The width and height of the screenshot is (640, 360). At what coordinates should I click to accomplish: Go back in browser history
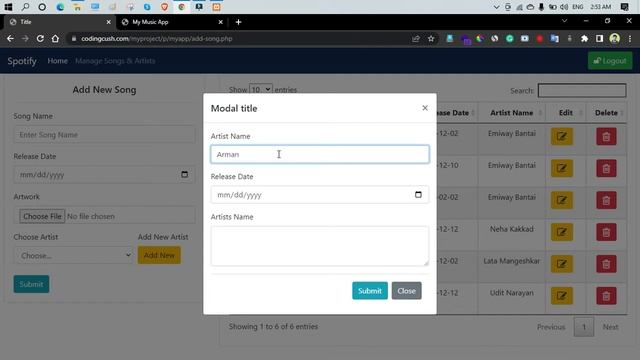[x=10, y=39]
